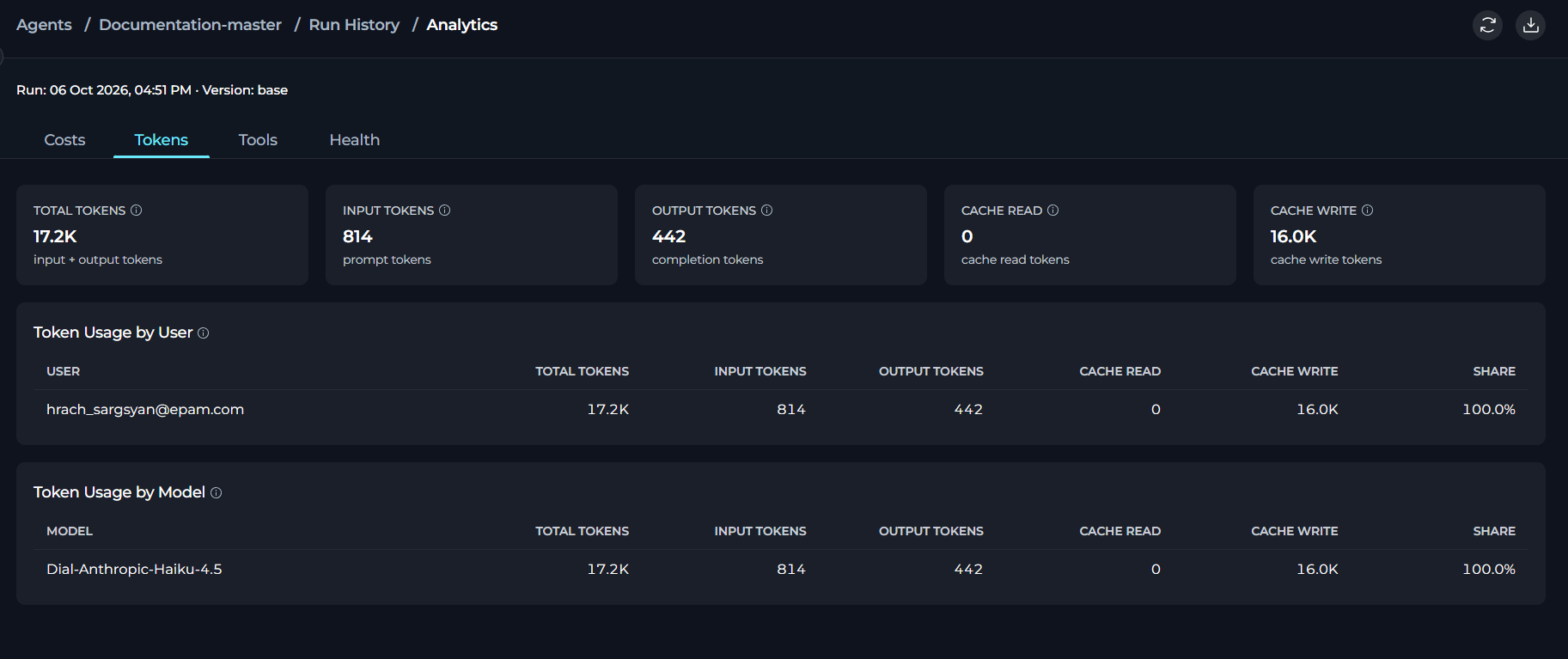Click 17.2K total tokens in model row
The image size is (1568, 659).
pyautogui.click(x=608, y=570)
